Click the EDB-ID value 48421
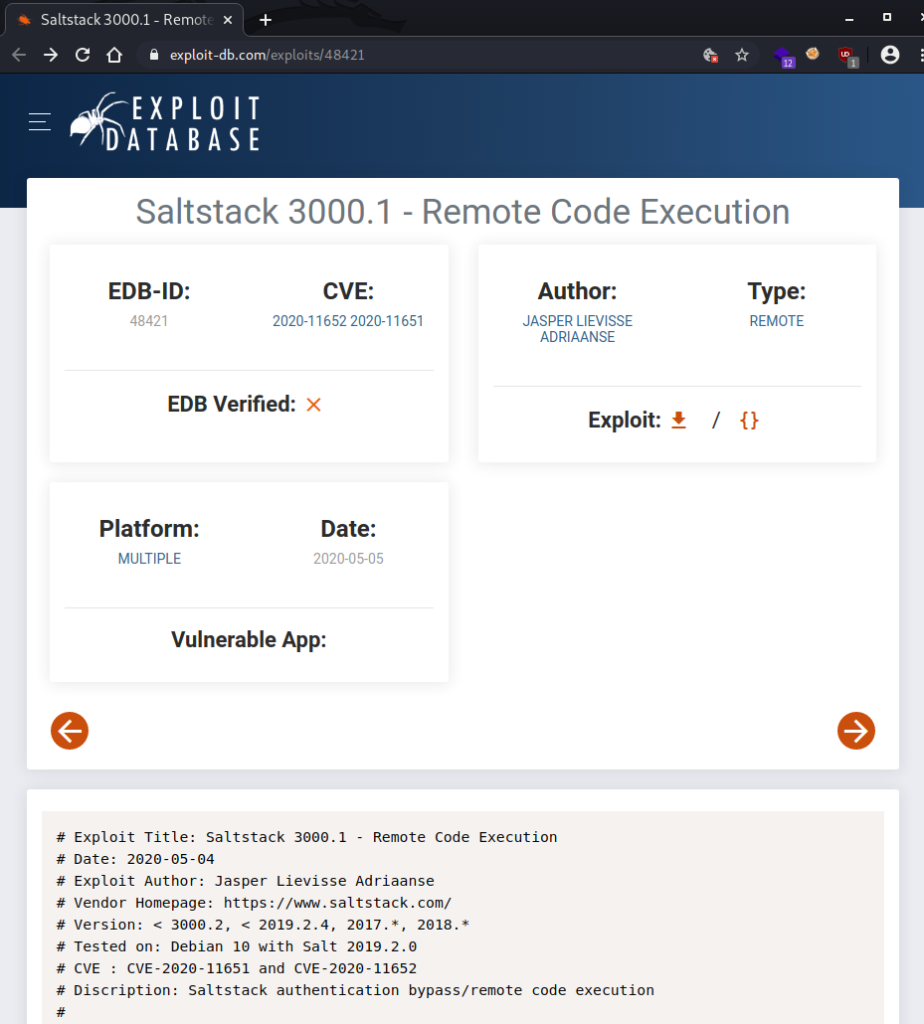Screen dimensions: 924x1024 pos(149,321)
